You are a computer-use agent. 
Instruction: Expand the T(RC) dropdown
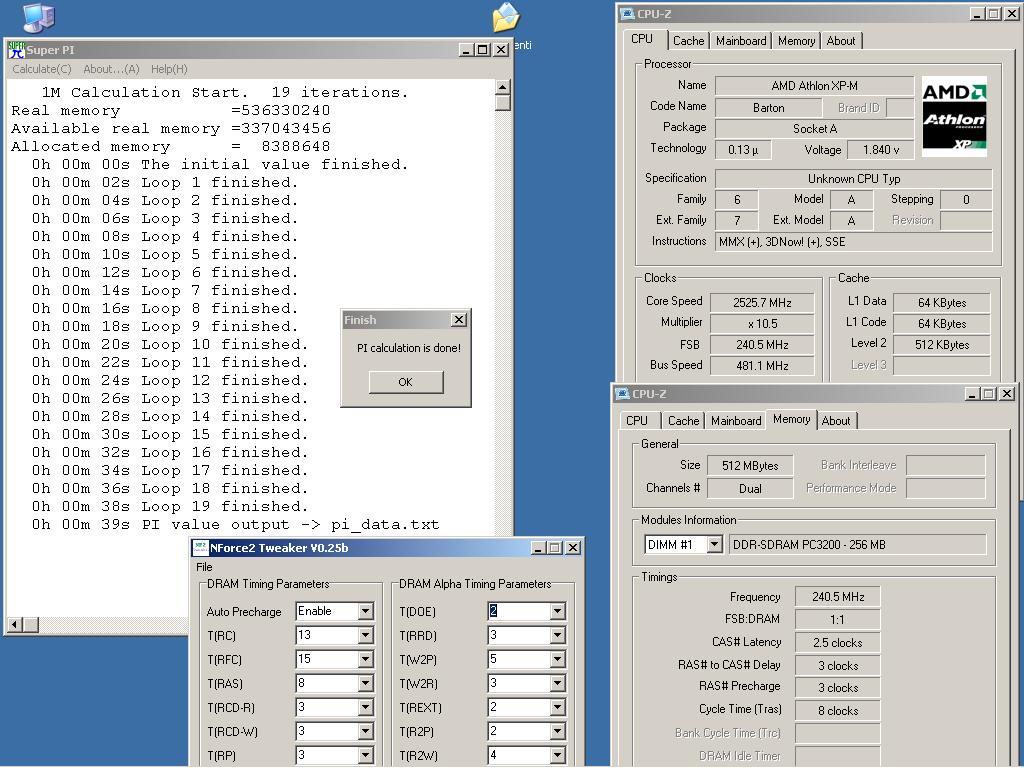366,635
